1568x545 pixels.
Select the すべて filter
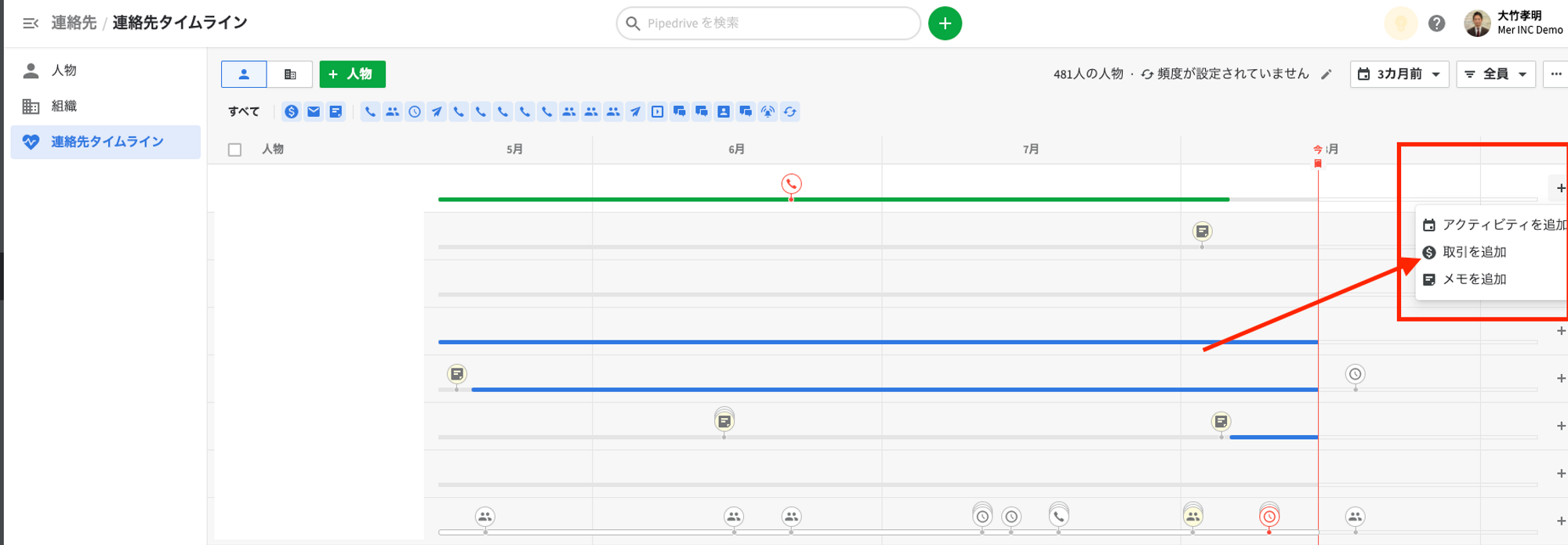tap(244, 111)
